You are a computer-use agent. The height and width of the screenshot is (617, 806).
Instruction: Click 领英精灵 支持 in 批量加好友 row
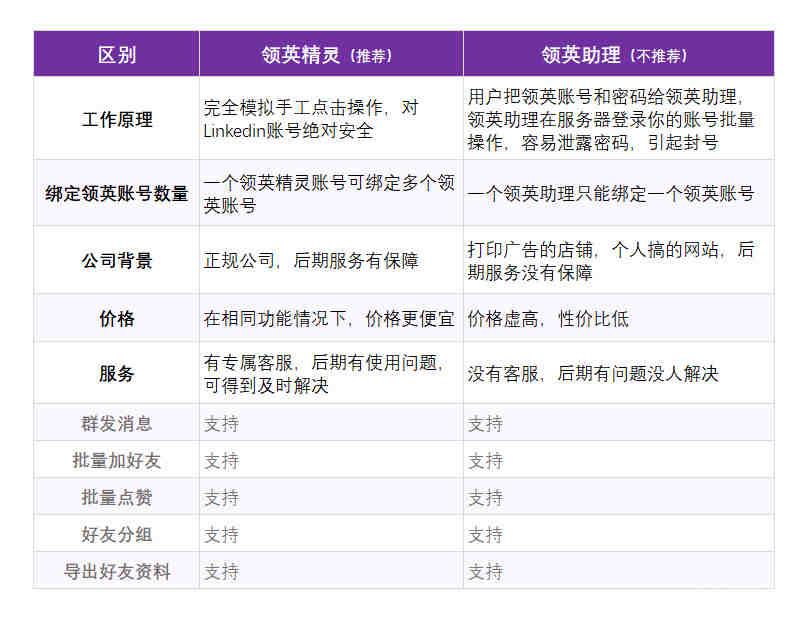coord(331,460)
